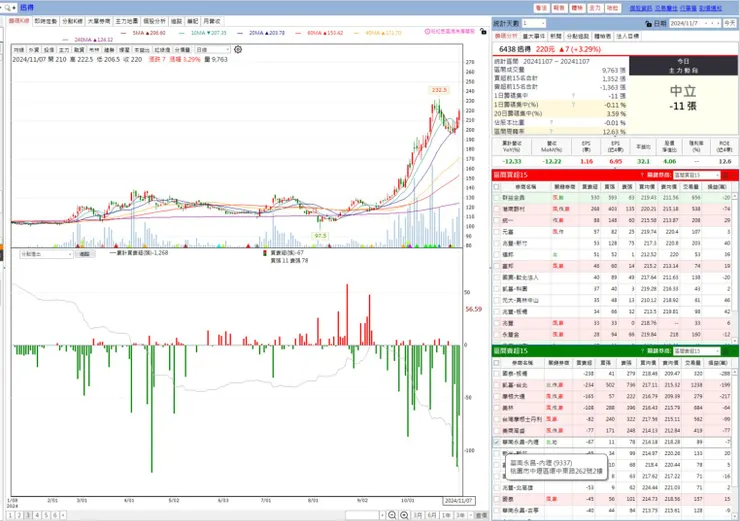
Task: Click scroll-down arrow of buy broker table
Action: point(734,340)
